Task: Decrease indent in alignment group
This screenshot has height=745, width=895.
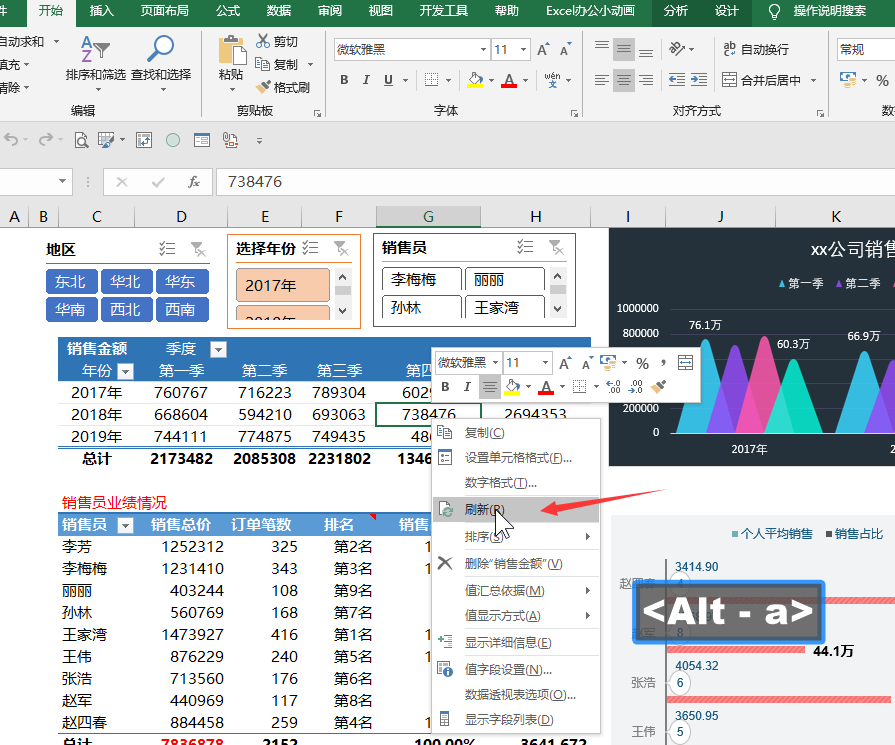Action: coord(677,80)
